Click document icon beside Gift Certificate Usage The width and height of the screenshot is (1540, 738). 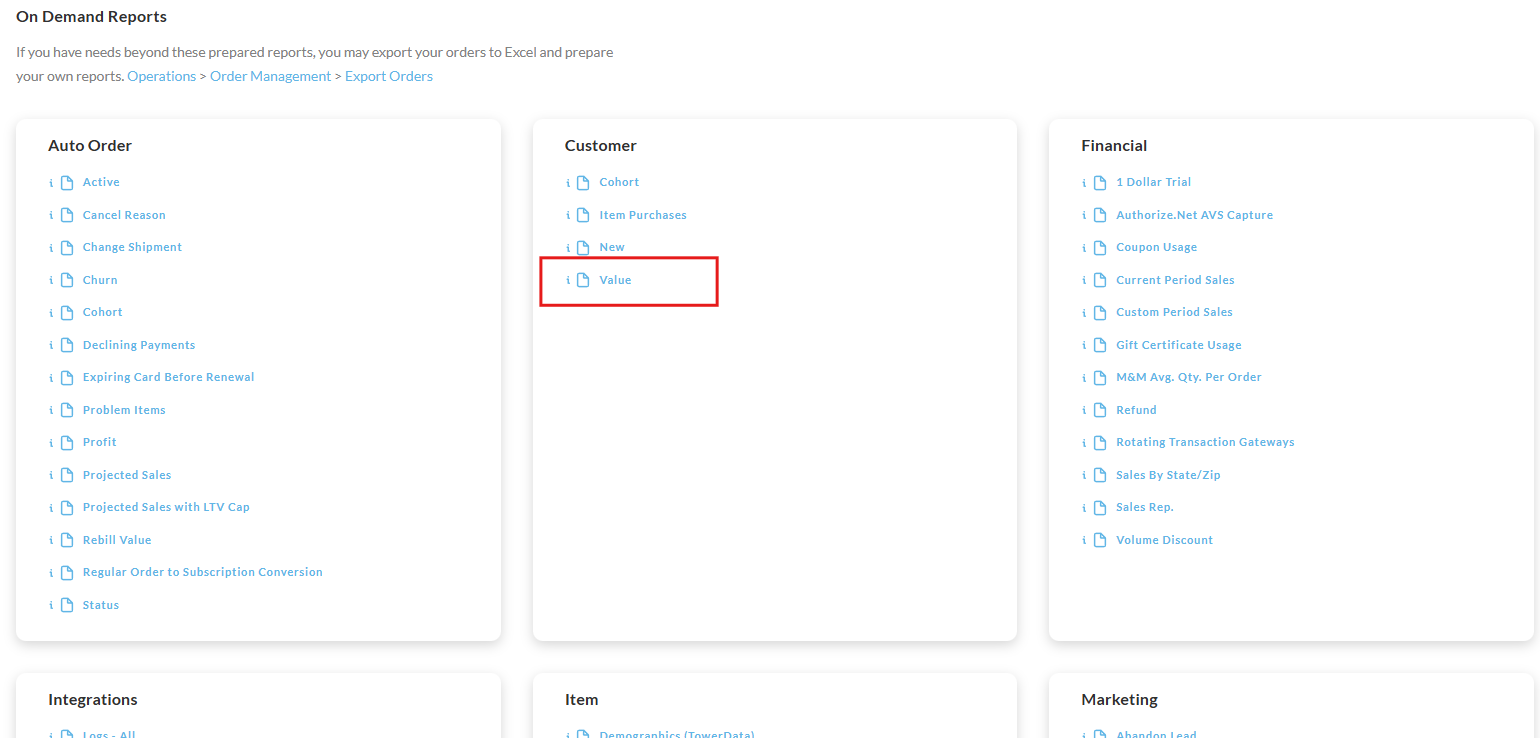1100,345
